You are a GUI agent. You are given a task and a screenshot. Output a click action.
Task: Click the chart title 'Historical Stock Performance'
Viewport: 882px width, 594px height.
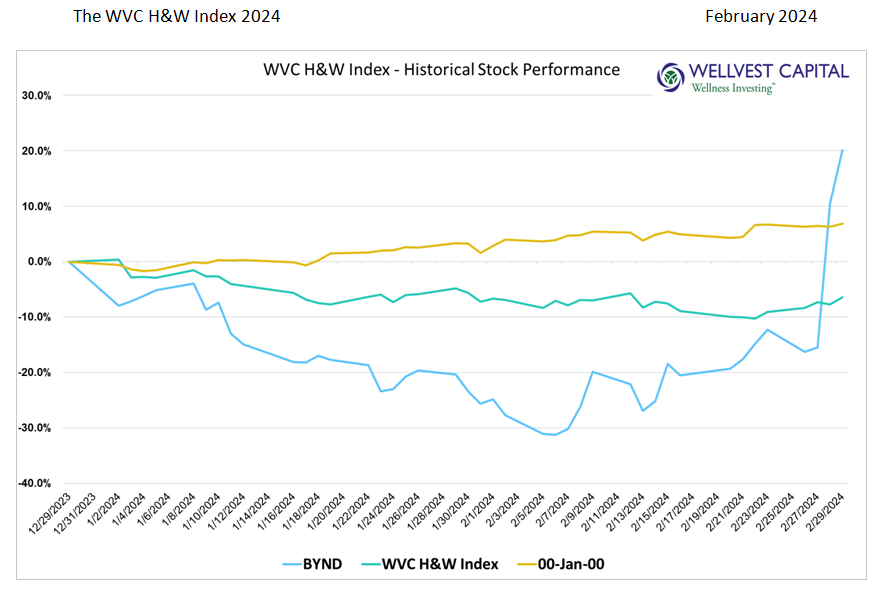click(441, 70)
